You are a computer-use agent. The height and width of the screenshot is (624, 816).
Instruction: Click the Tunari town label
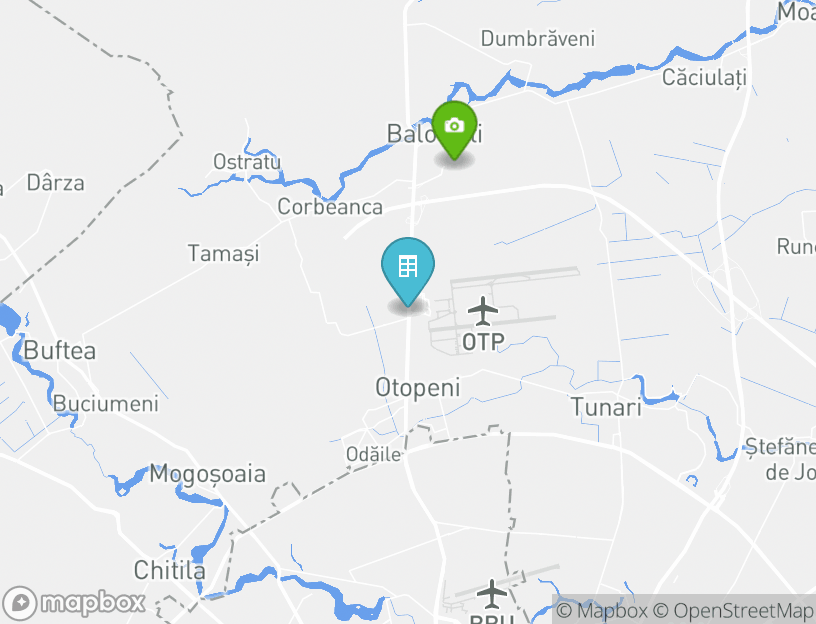(606, 407)
